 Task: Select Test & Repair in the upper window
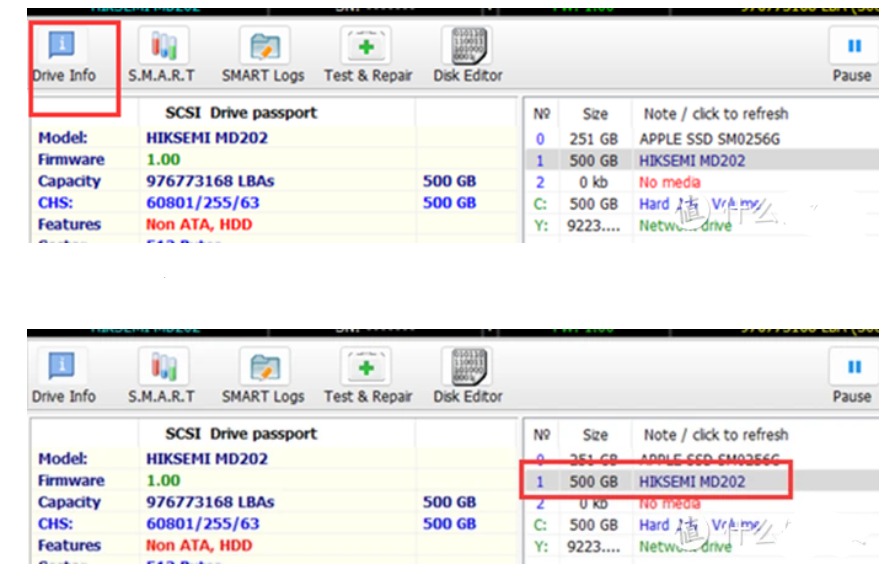(x=368, y=55)
